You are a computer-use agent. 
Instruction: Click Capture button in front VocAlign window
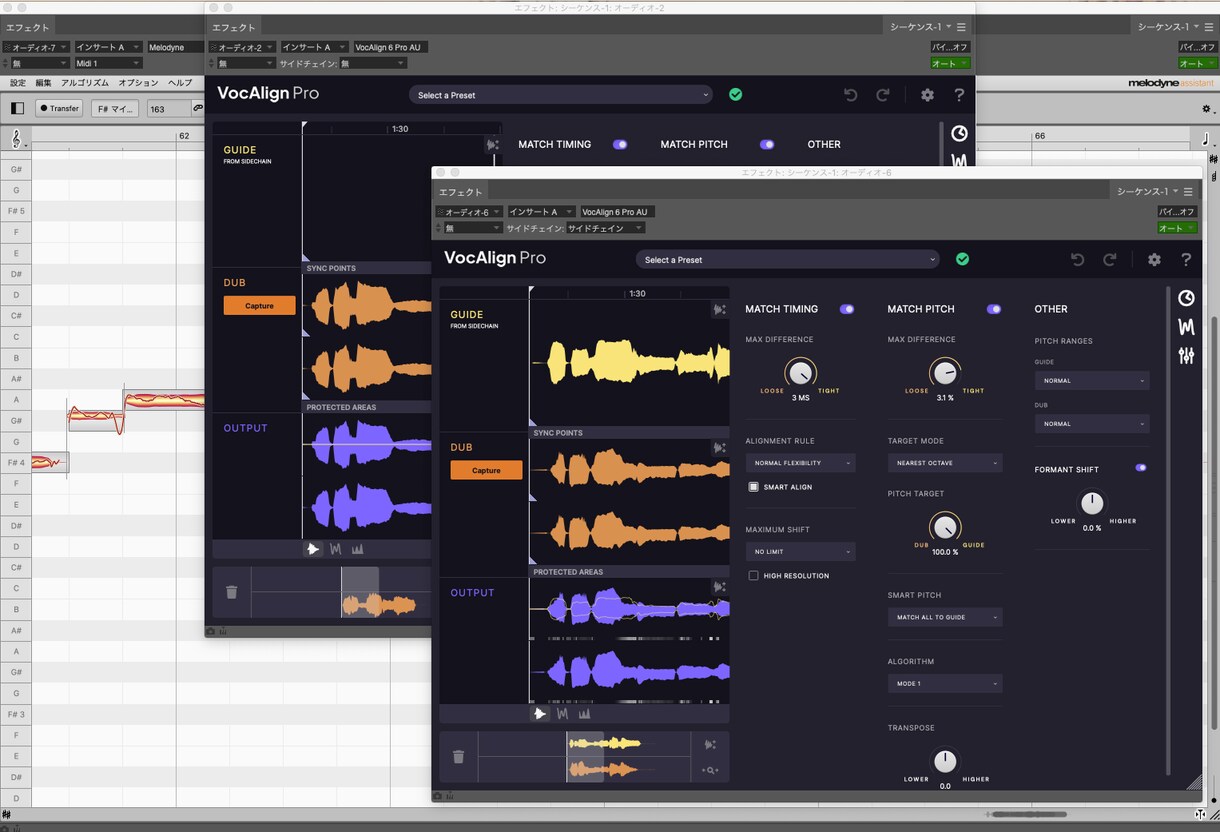point(486,470)
